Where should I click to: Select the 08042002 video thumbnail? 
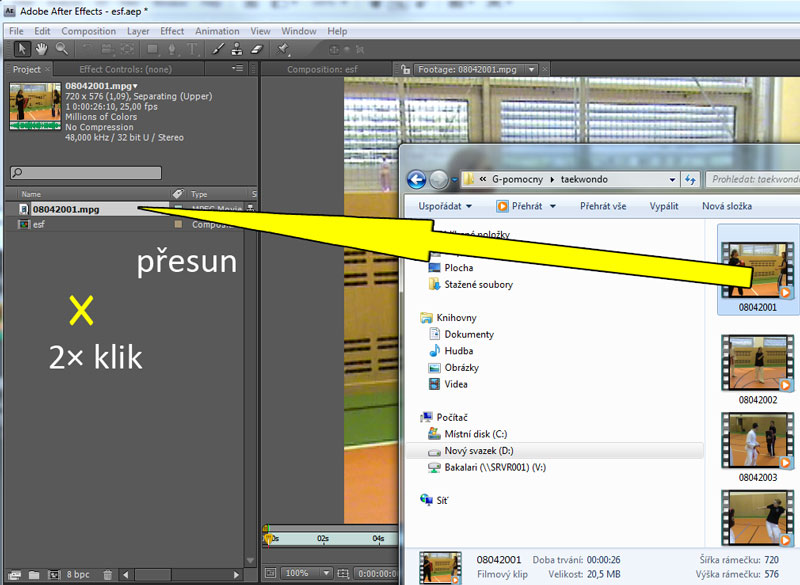pyautogui.click(x=758, y=362)
